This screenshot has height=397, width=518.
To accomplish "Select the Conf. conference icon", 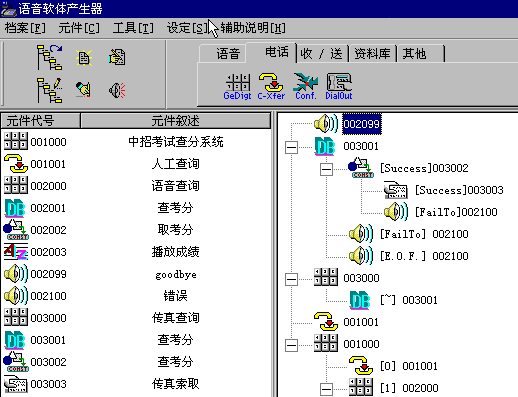I will tap(306, 87).
